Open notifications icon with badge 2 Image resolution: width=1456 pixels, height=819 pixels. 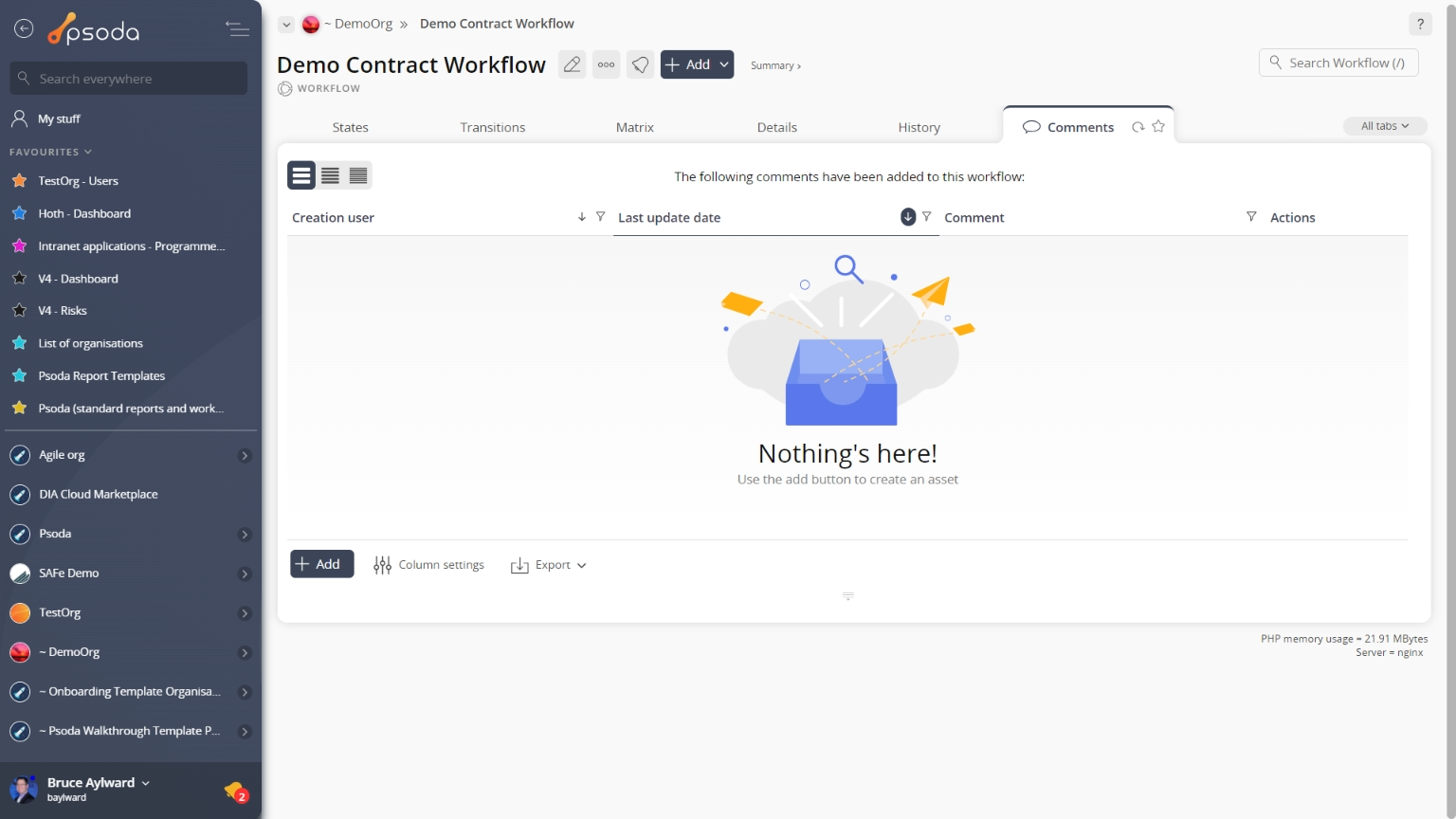pyautogui.click(x=235, y=791)
